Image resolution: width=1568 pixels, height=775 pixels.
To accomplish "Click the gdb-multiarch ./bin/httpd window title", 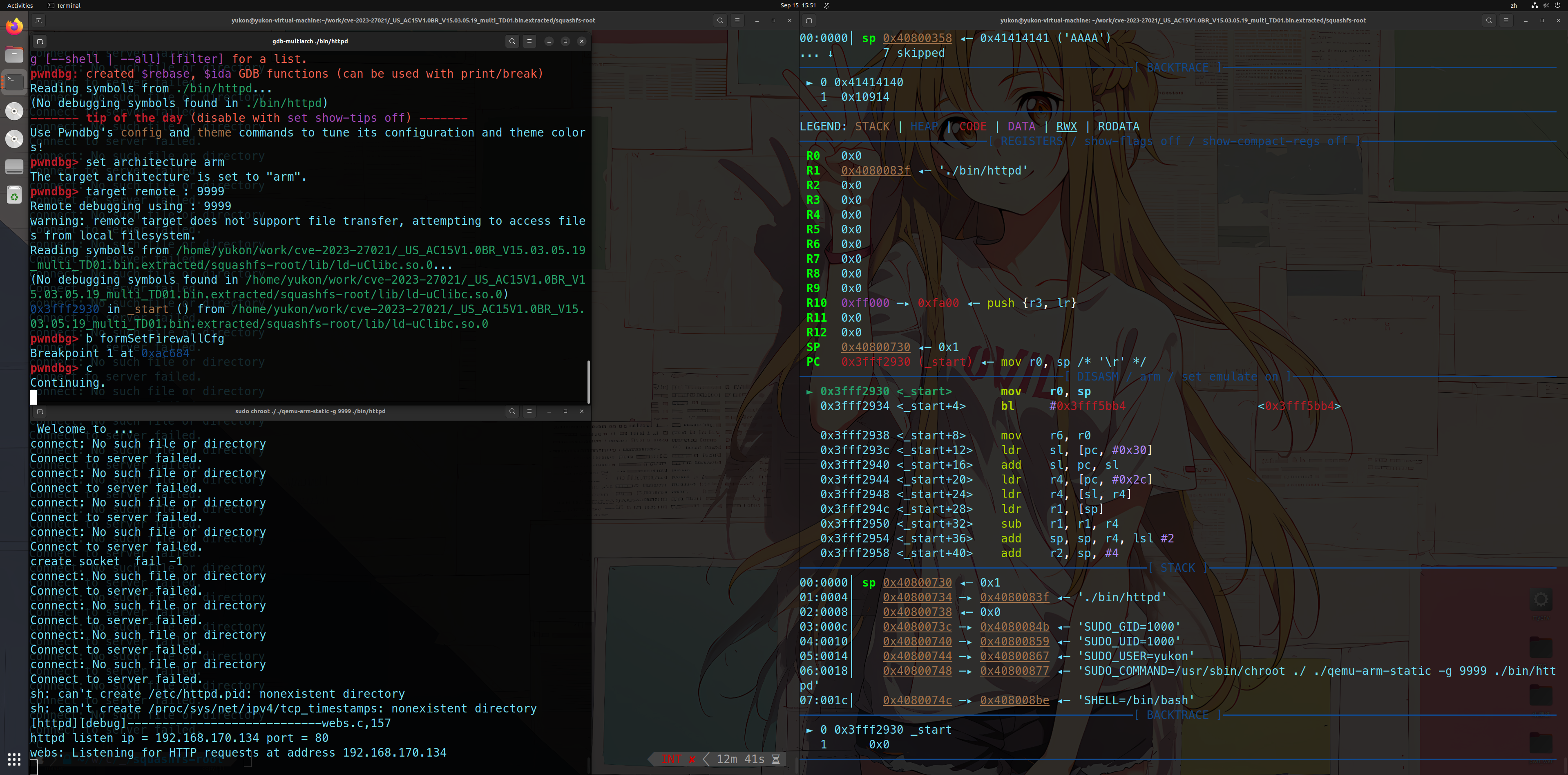I will coord(310,41).
